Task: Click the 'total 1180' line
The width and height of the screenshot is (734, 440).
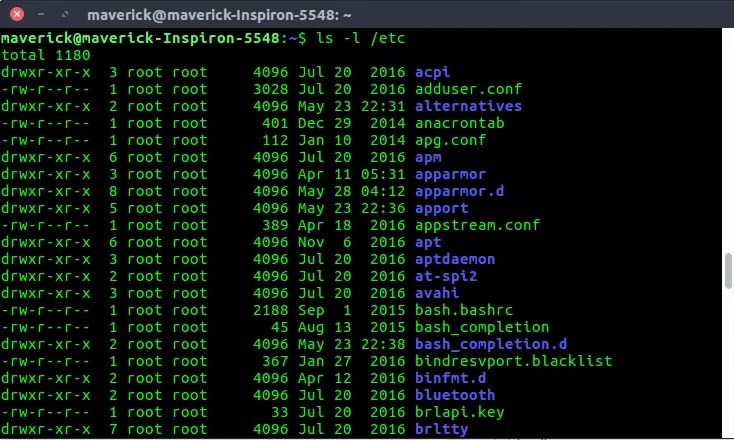Action: click(46, 55)
